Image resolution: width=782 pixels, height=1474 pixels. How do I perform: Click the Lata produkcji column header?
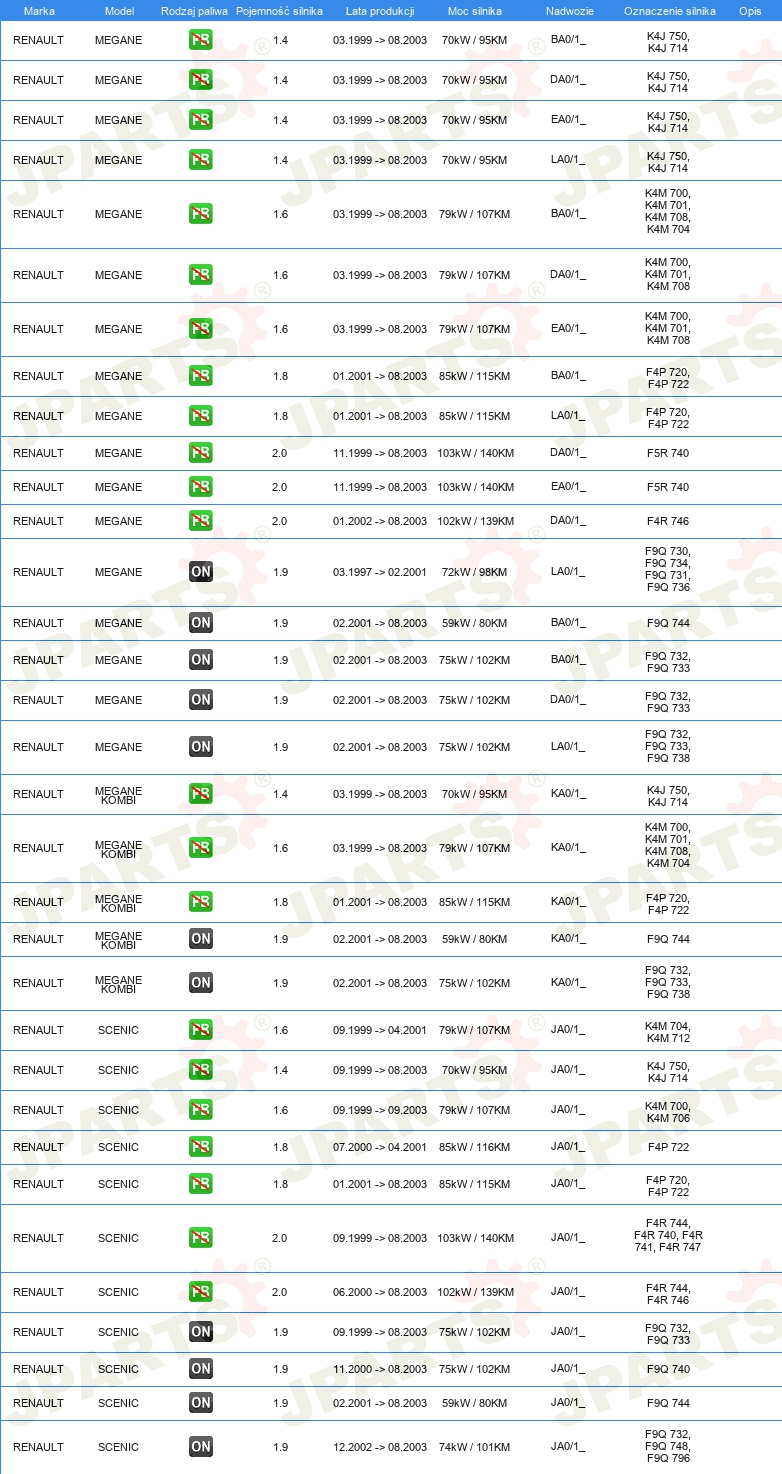coord(380,10)
